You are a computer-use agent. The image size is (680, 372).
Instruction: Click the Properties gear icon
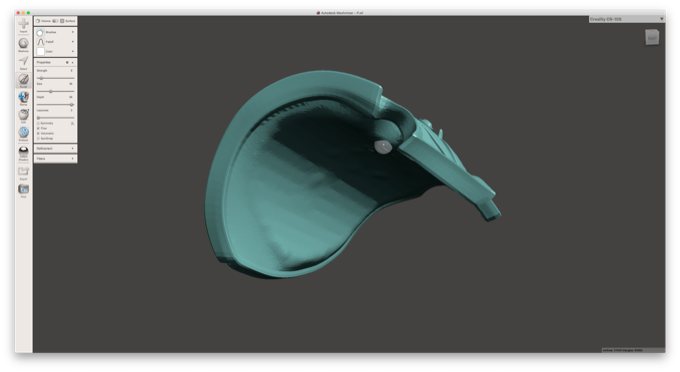pos(67,62)
